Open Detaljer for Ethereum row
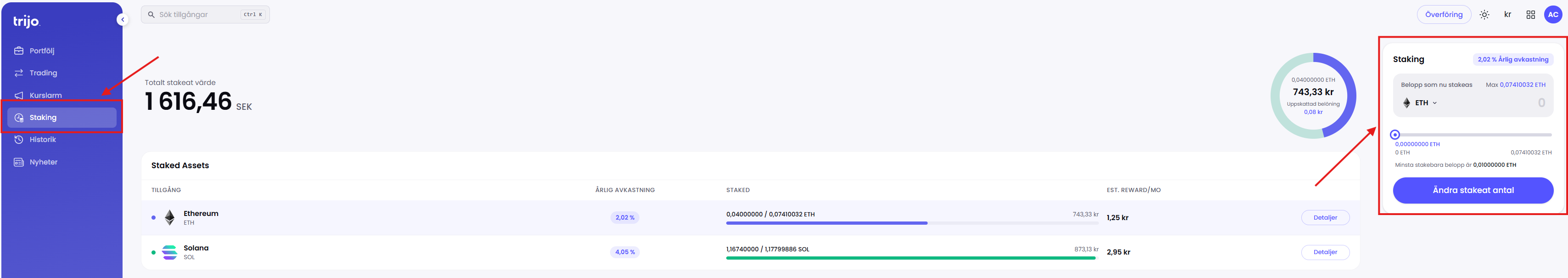Screen dimensions: 1568x278 [x=1325, y=218]
